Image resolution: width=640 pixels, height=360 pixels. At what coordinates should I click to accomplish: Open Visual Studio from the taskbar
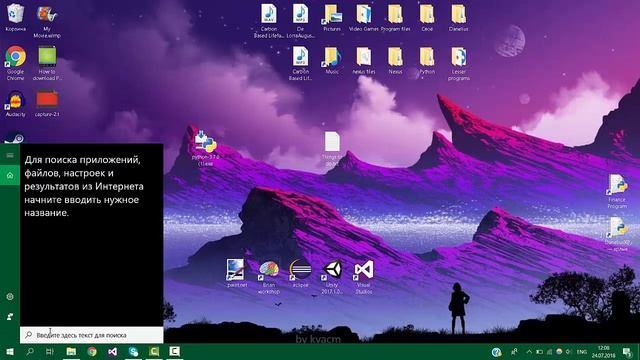(113, 351)
